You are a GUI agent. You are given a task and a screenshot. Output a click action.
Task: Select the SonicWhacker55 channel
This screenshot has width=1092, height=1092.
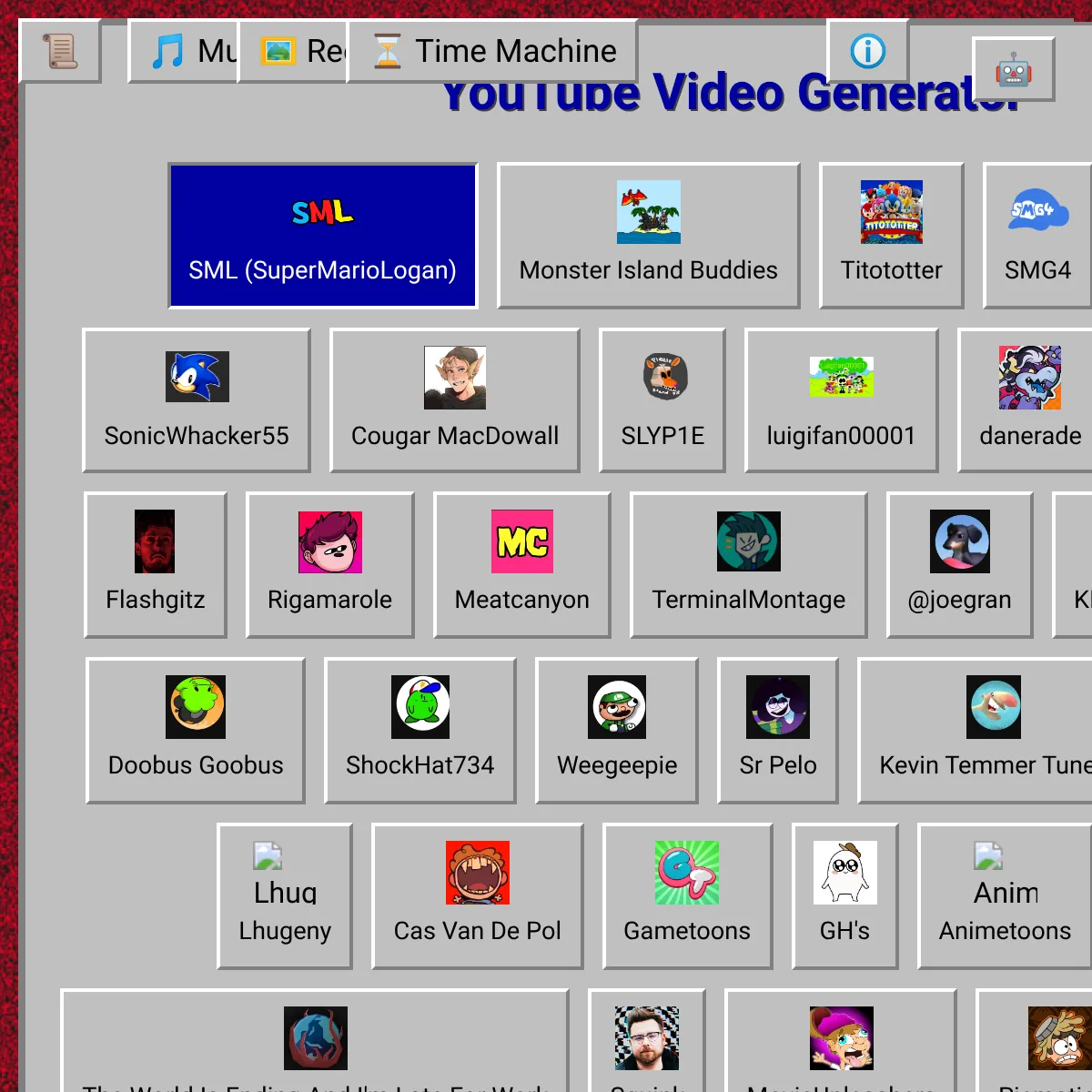tap(197, 400)
